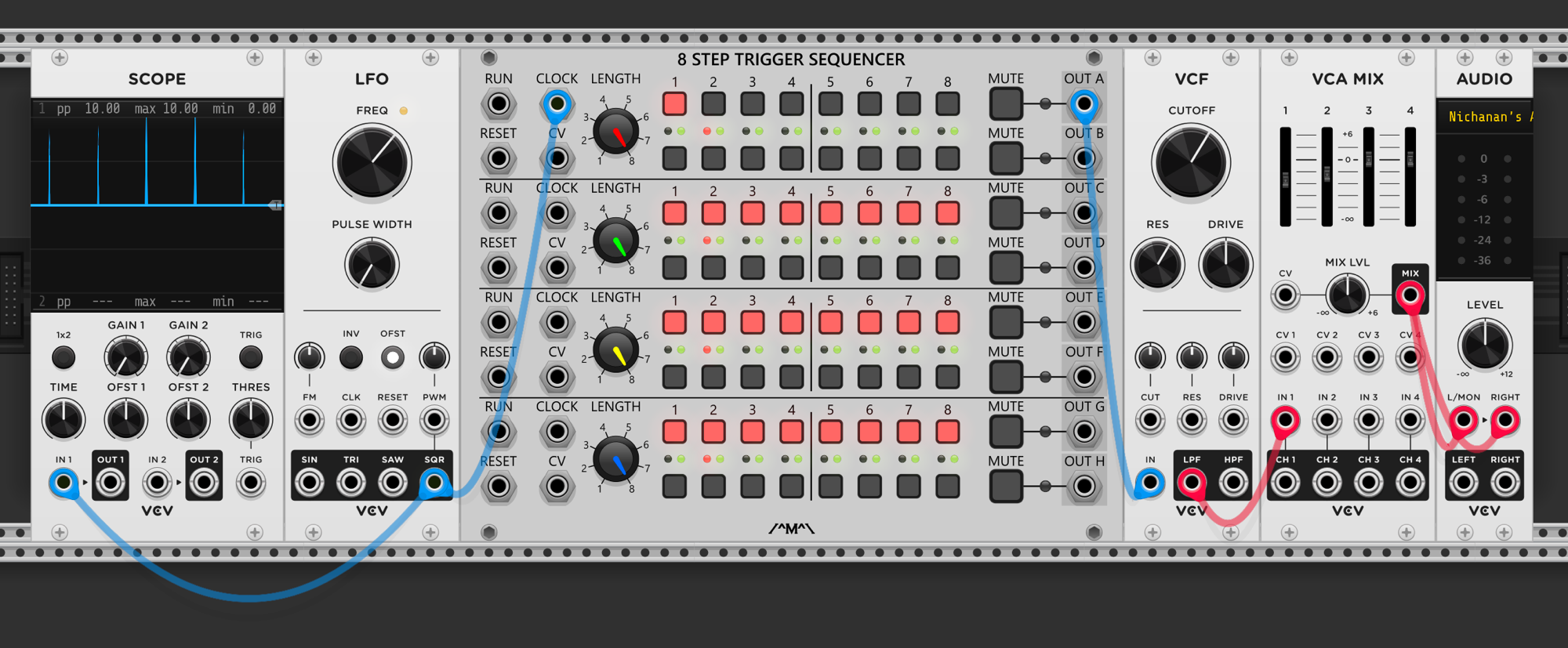Image resolution: width=1568 pixels, height=648 pixels.
Task: Click the Scope waveform display
Action: (x=158, y=205)
